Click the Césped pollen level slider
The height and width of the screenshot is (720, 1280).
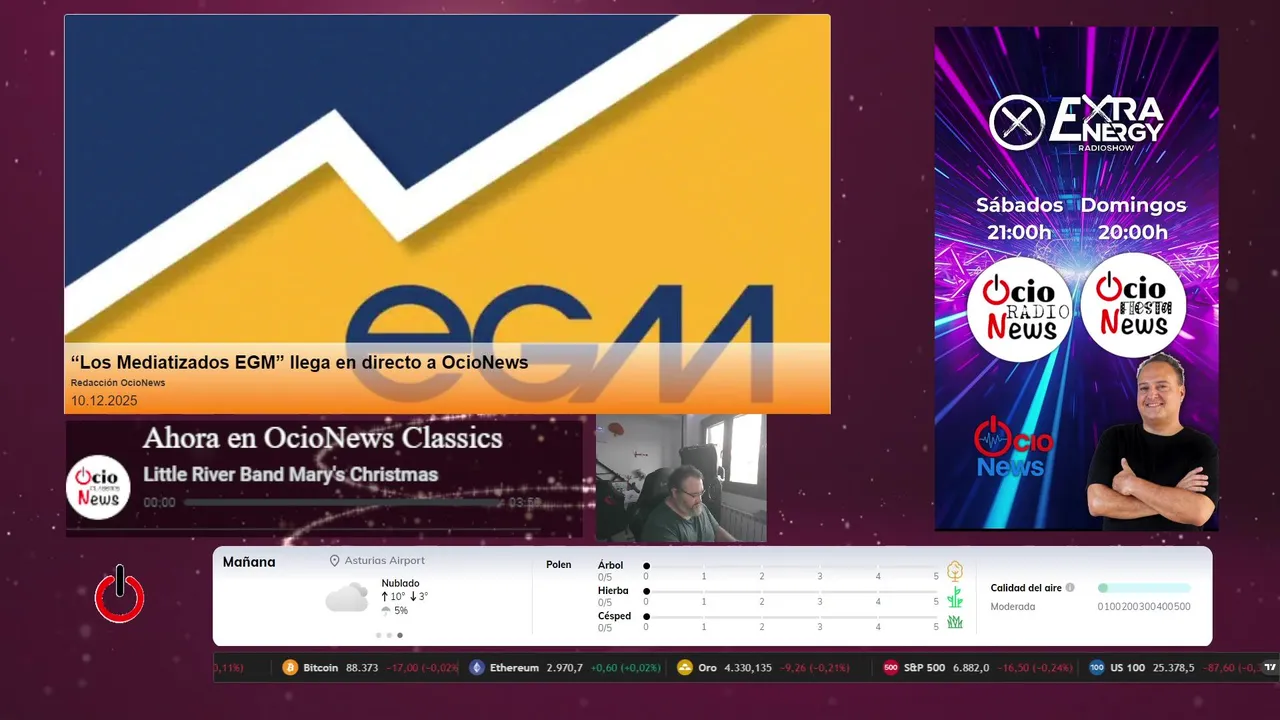tap(792, 616)
